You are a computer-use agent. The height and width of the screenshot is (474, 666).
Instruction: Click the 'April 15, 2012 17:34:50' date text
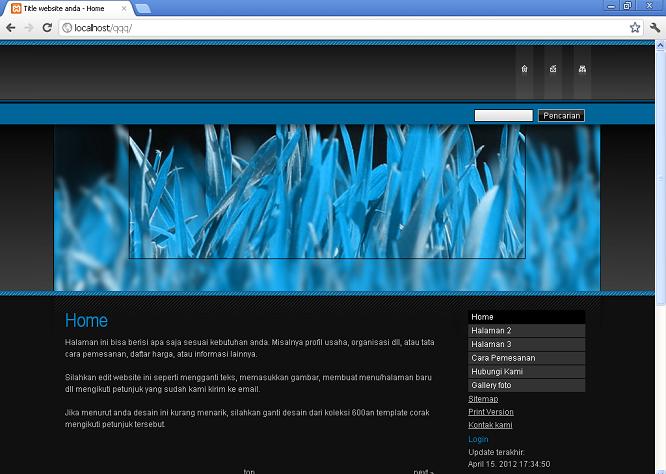point(509,464)
